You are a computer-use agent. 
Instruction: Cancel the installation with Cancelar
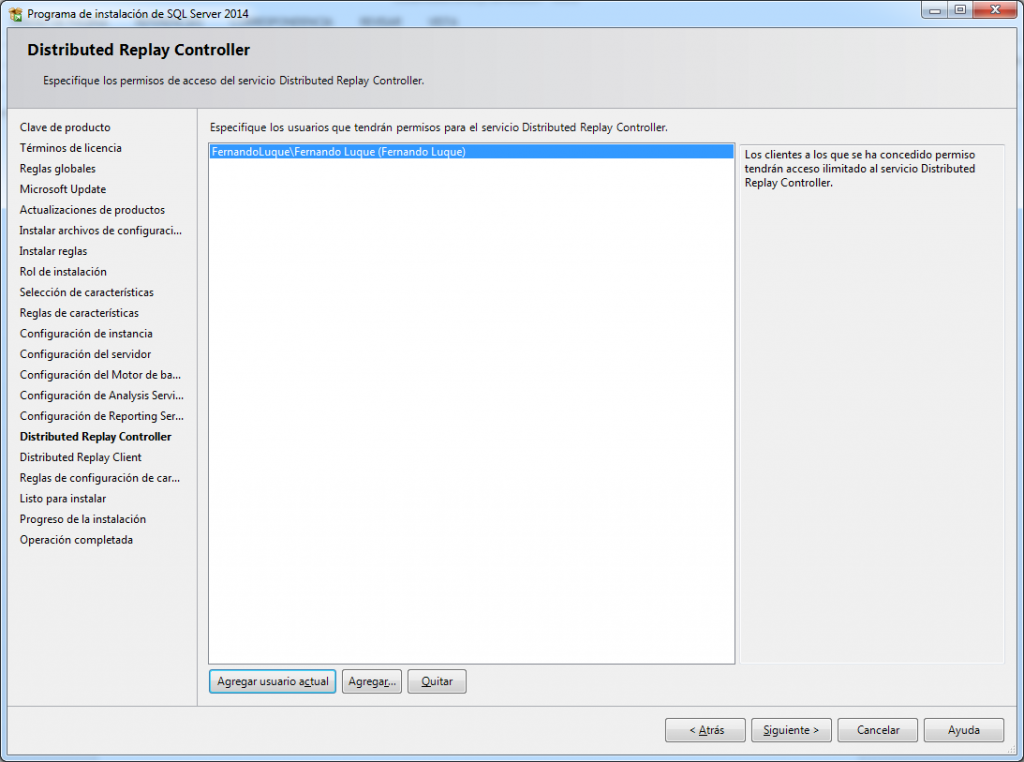(x=878, y=730)
